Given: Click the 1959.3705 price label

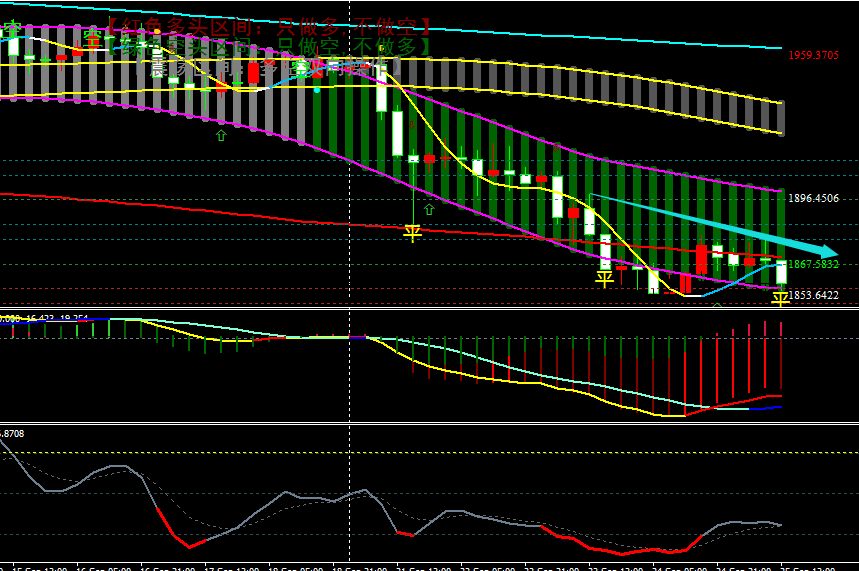Looking at the screenshot, I should [x=813, y=55].
